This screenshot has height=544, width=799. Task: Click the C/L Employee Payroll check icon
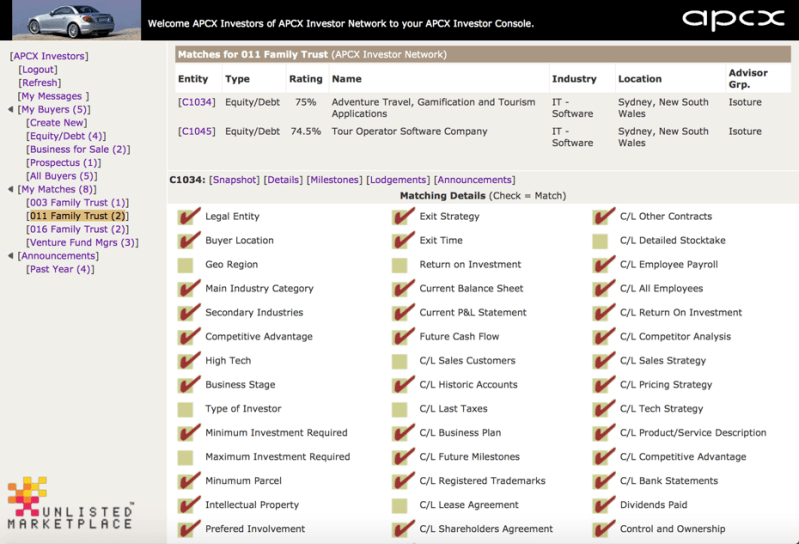pyautogui.click(x=604, y=264)
